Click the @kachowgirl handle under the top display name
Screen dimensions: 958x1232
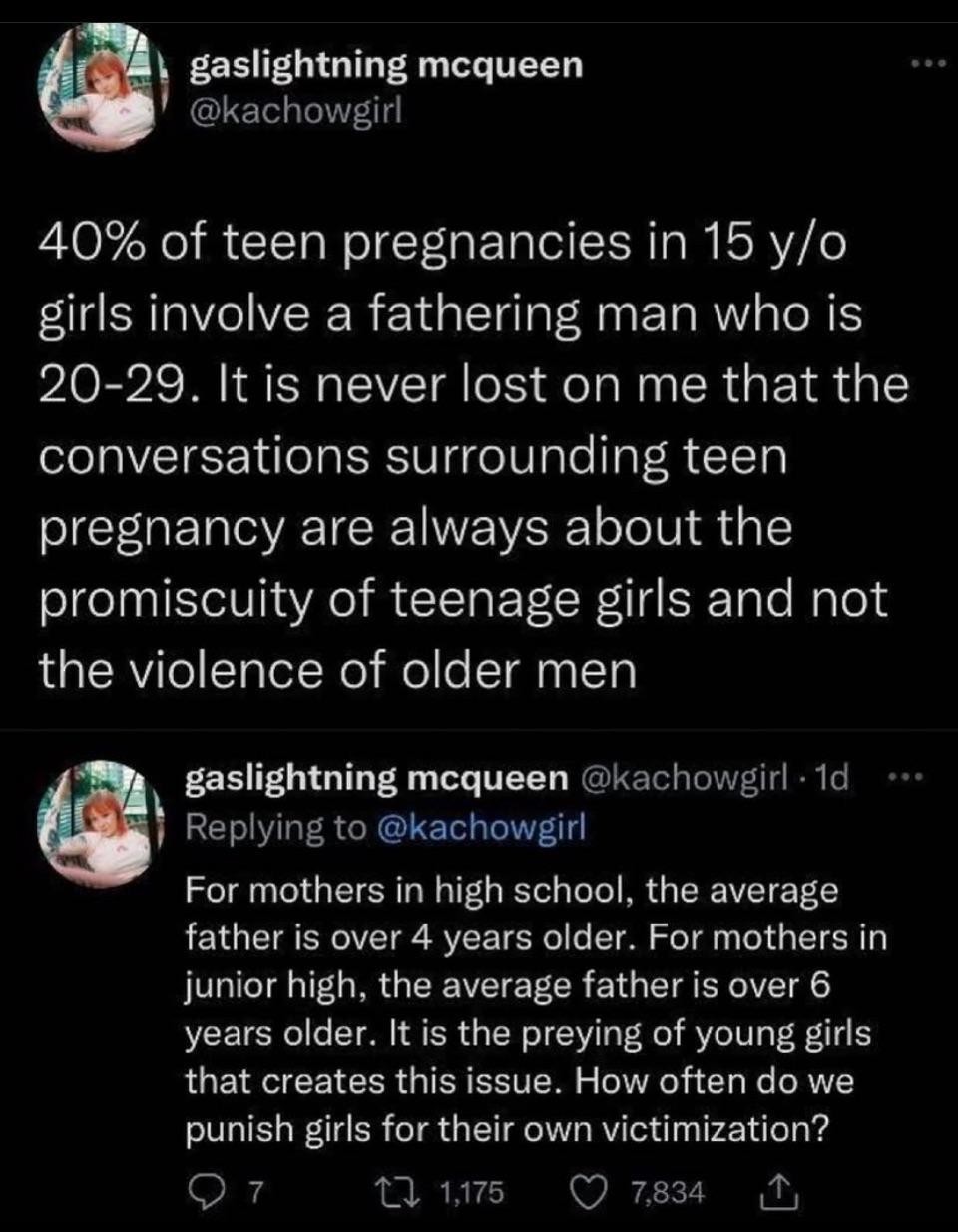pos(295,110)
